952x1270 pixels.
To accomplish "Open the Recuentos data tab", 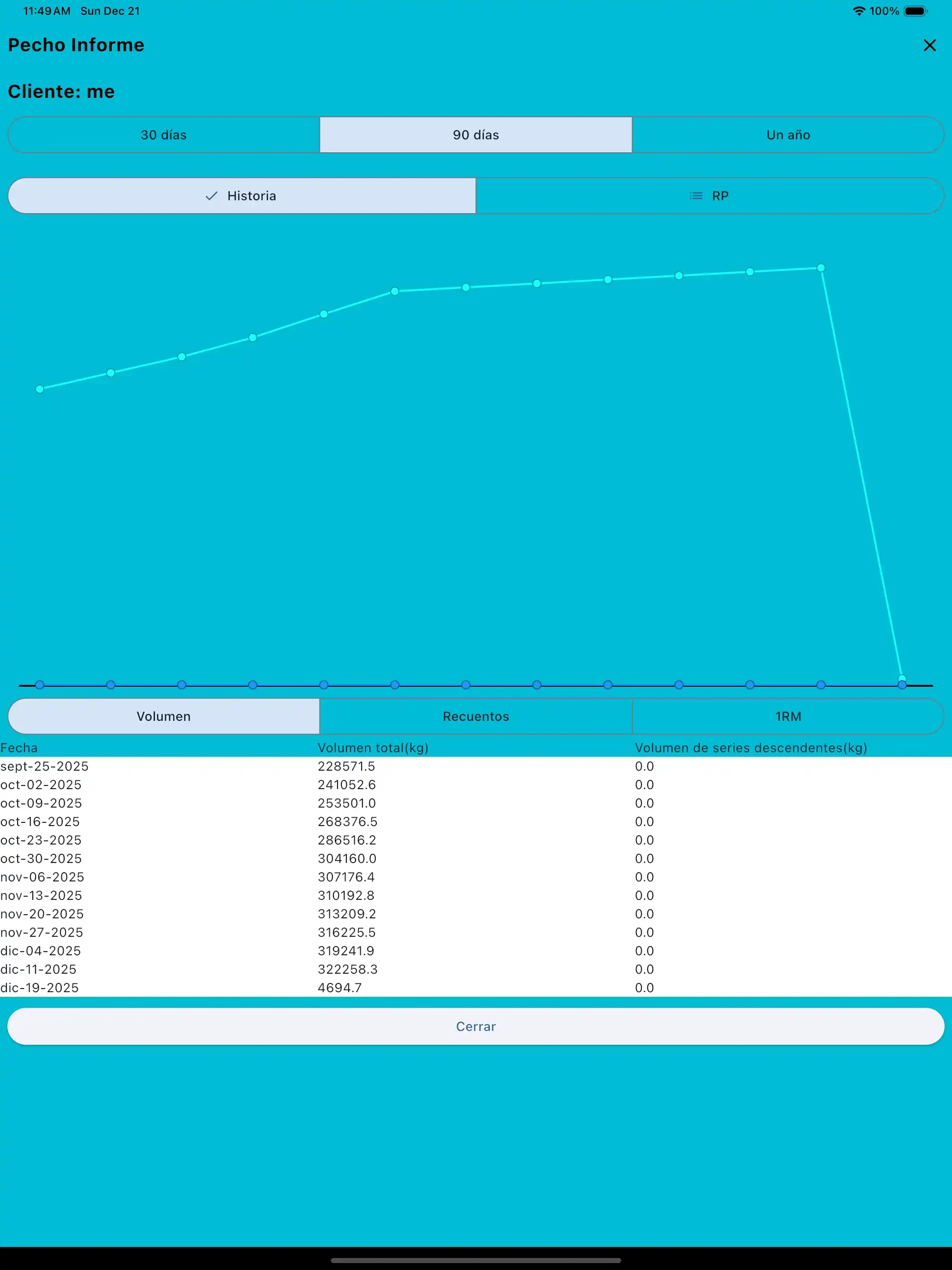I will click(476, 716).
